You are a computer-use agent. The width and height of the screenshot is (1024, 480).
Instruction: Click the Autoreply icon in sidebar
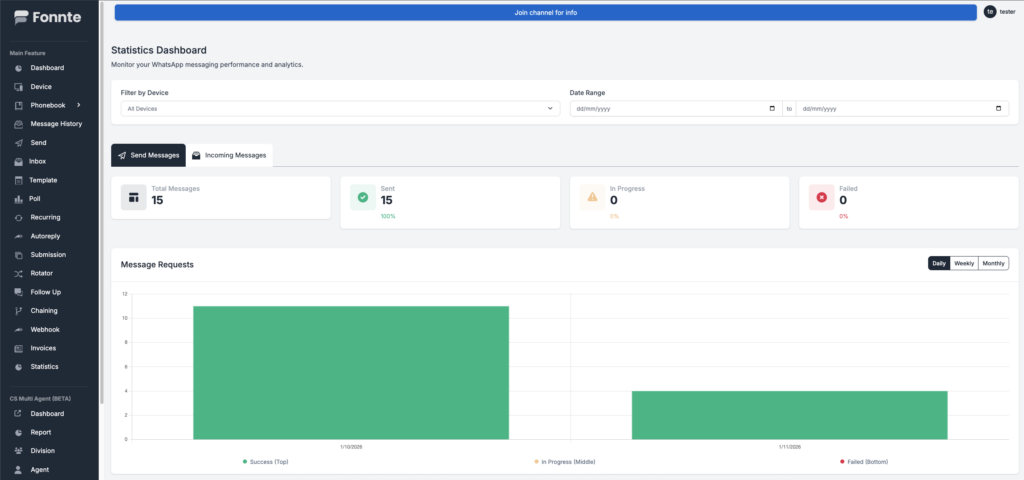tap(19, 236)
